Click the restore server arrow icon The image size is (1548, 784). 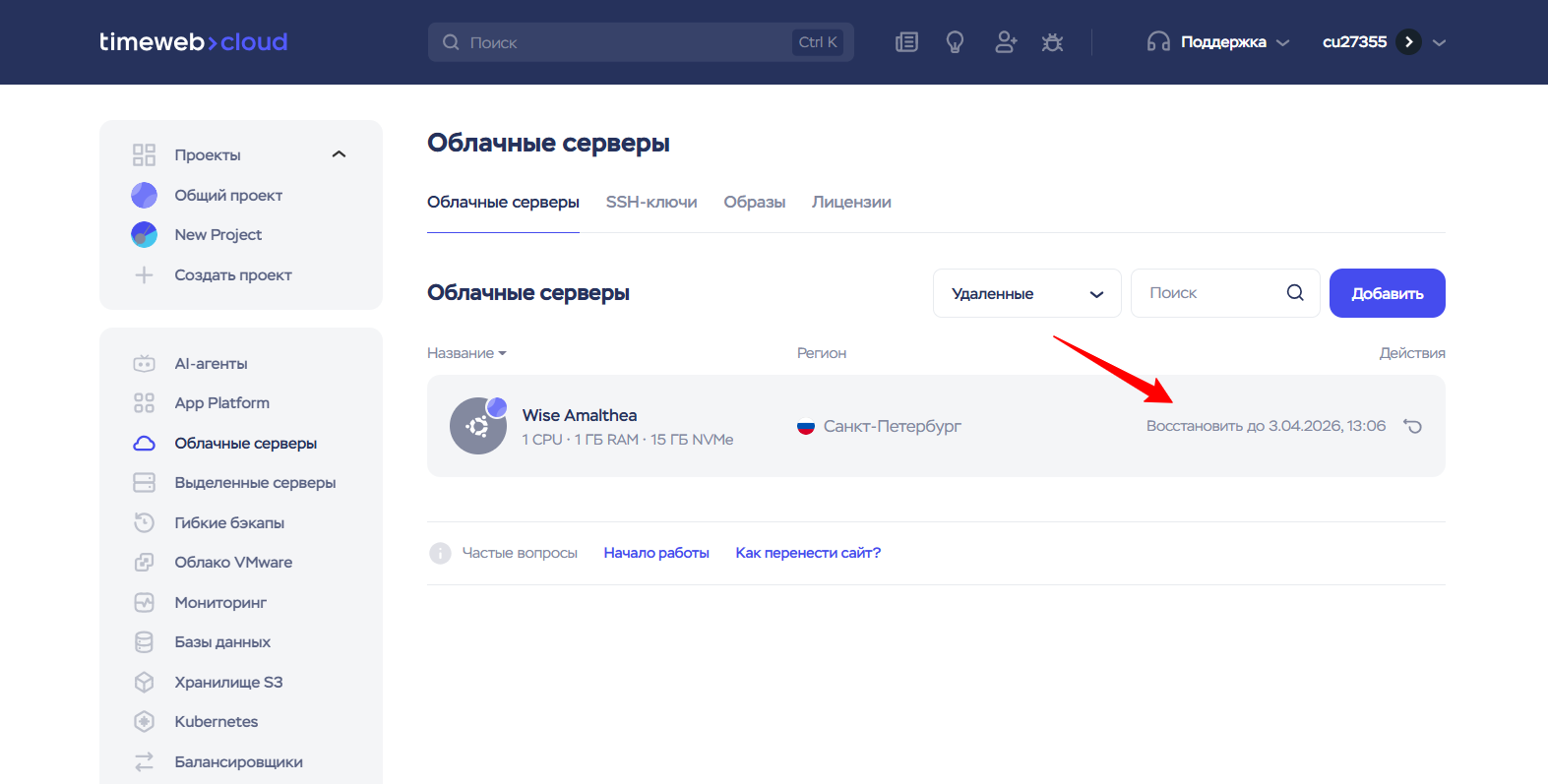click(1412, 426)
